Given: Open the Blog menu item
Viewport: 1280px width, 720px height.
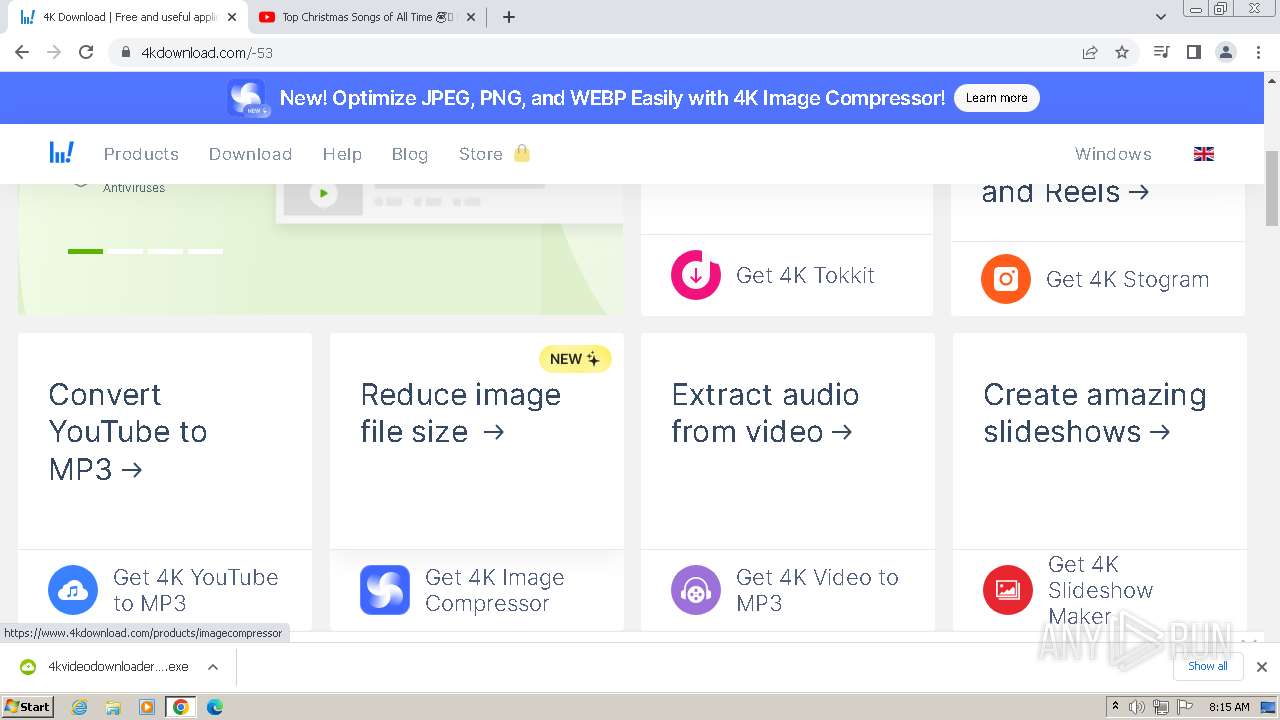Looking at the screenshot, I should 410,154.
